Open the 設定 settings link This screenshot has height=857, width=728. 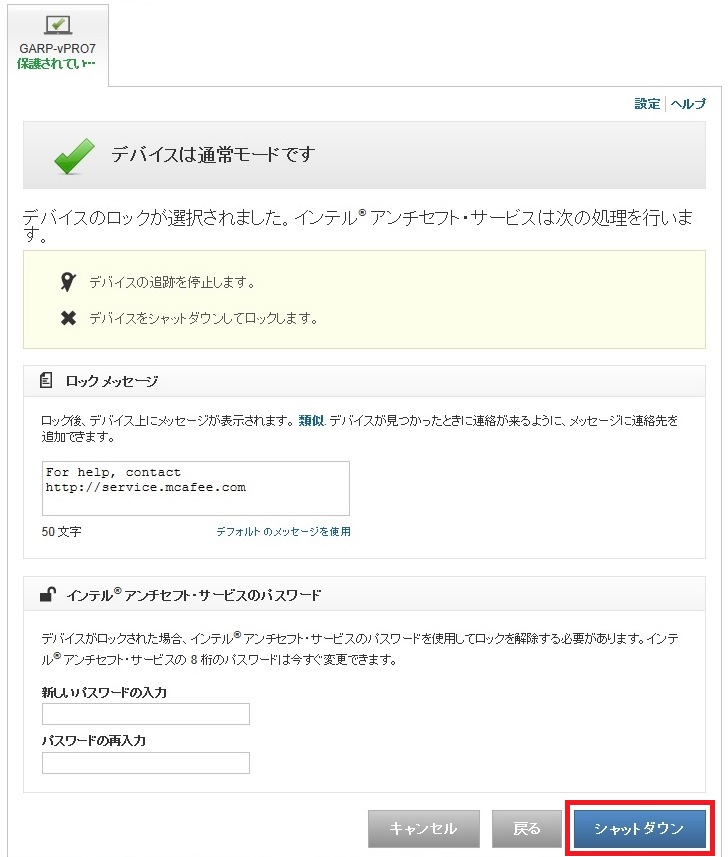(647, 104)
